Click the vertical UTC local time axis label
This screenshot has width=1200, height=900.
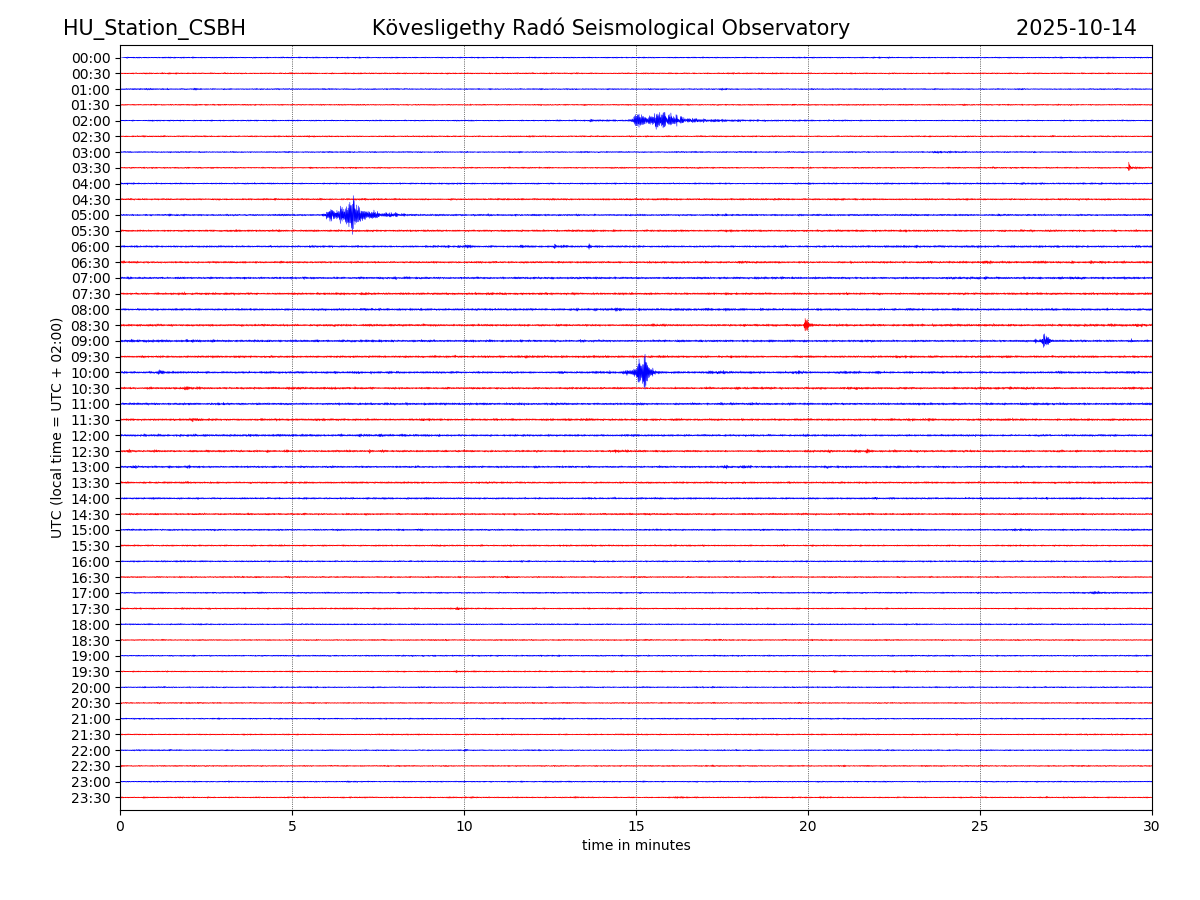(57, 427)
